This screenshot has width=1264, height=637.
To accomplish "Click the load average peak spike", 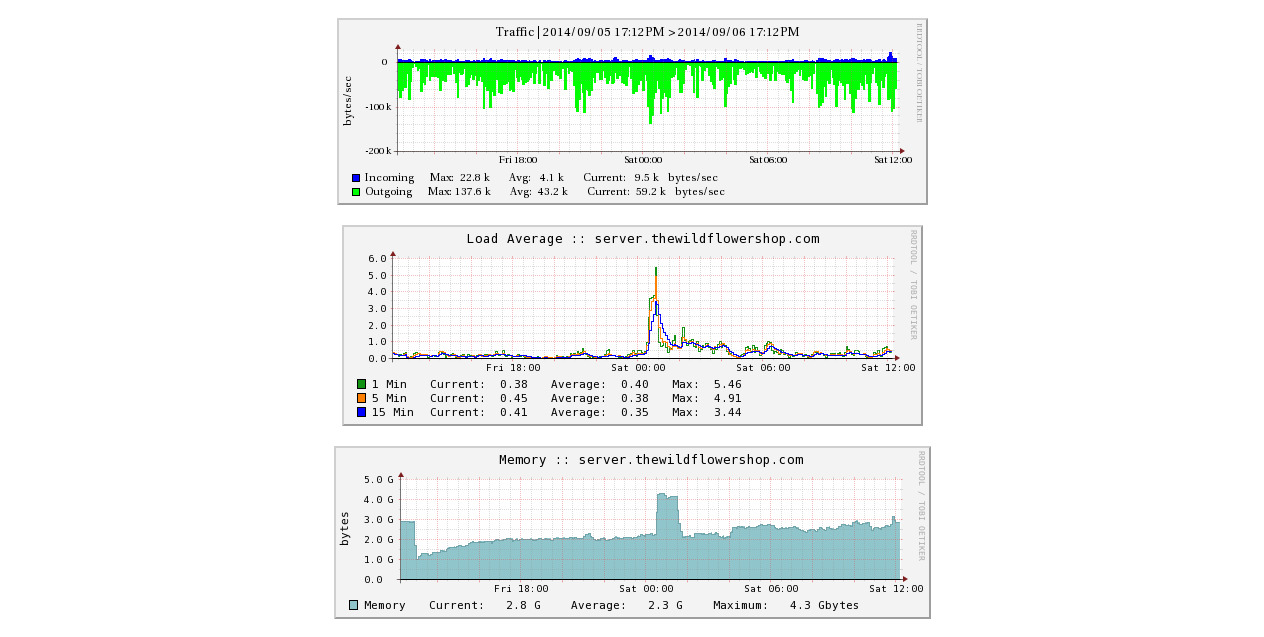I will 655,272.
